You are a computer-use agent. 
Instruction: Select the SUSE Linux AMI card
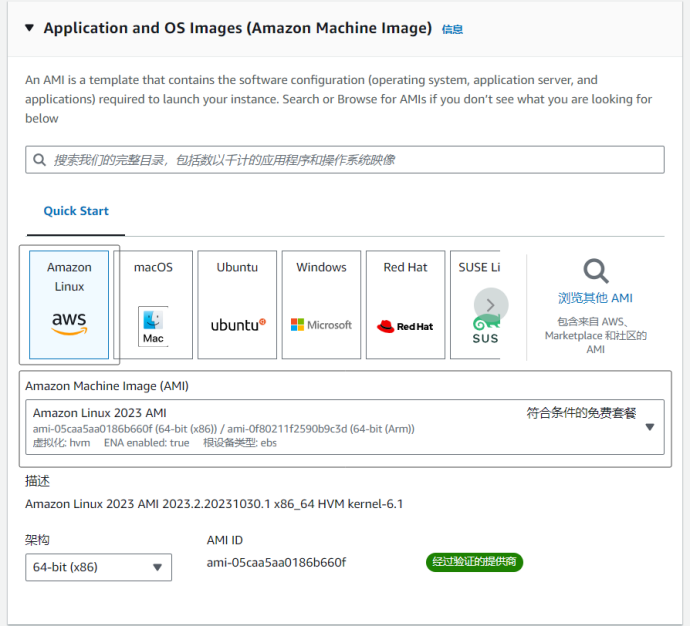pyautogui.click(x=475, y=304)
